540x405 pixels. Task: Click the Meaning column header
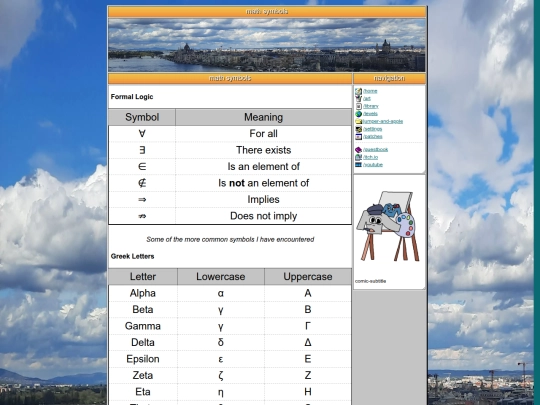pyautogui.click(x=263, y=117)
